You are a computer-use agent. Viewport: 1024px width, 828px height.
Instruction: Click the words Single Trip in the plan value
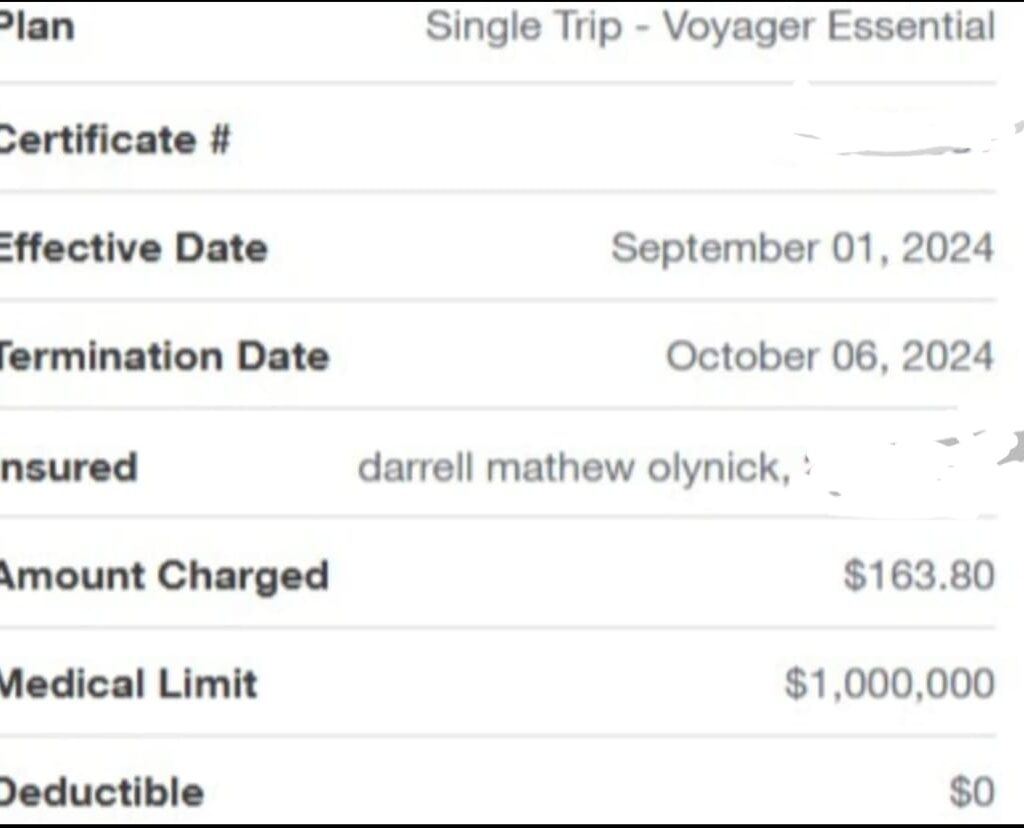[x=524, y=27]
